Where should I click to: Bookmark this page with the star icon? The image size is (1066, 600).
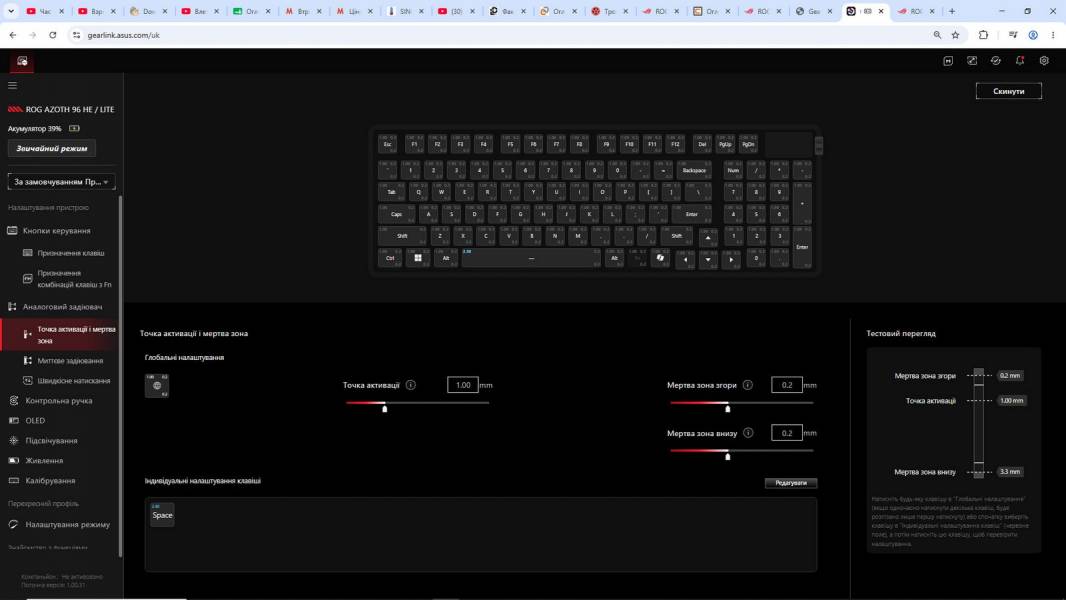[955, 35]
